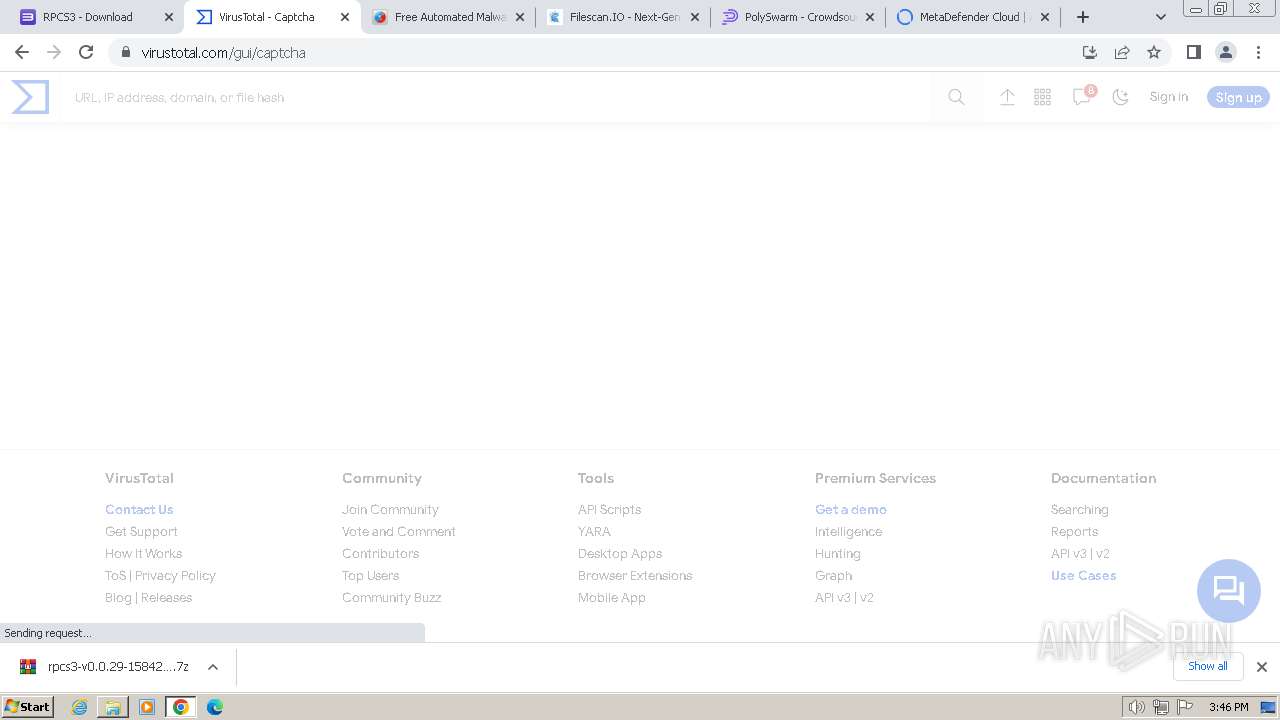Open Microsoft Edge from taskbar
This screenshot has height=720, width=1280.
[215, 707]
